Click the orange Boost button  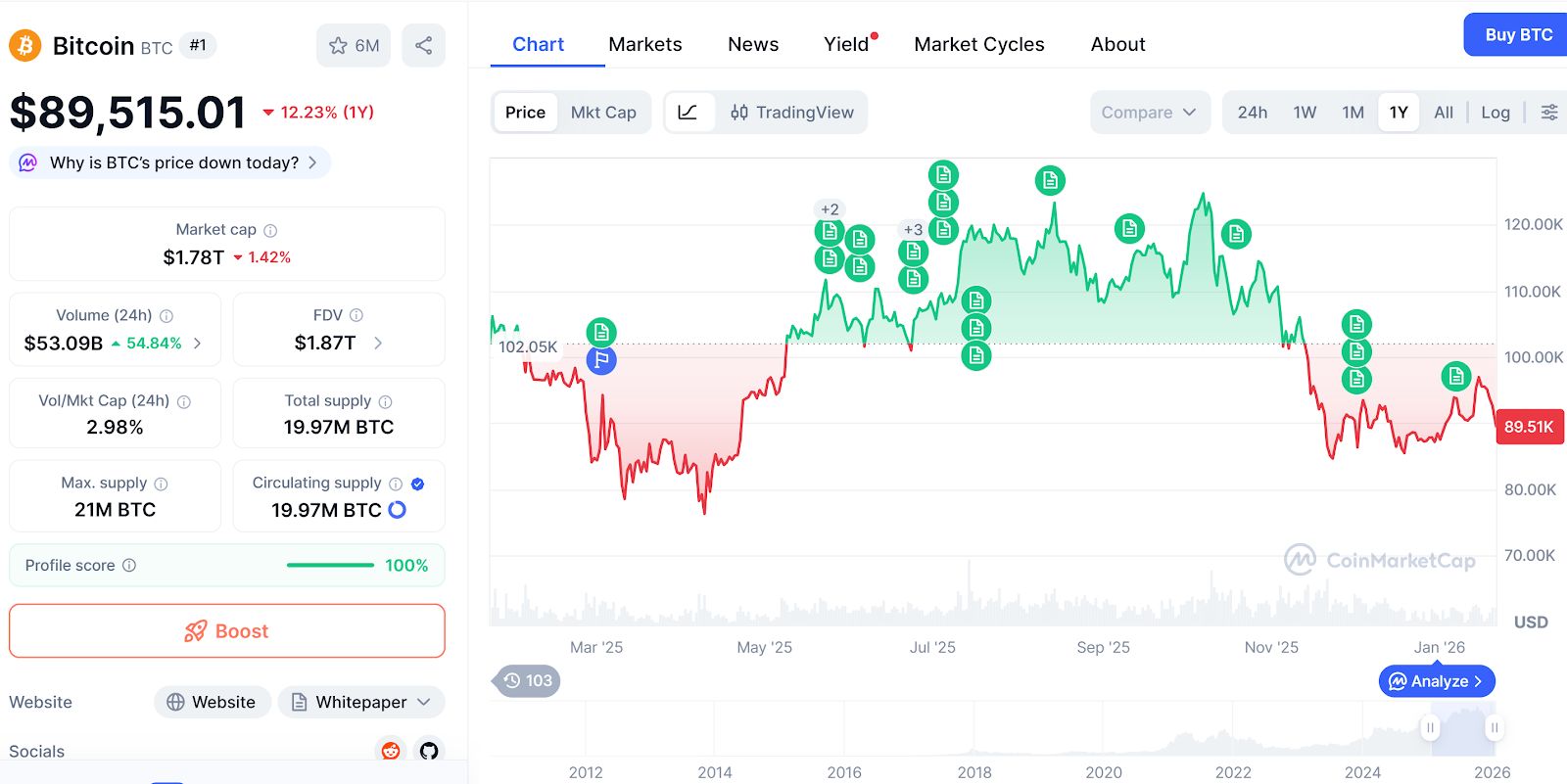tap(226, 630)
